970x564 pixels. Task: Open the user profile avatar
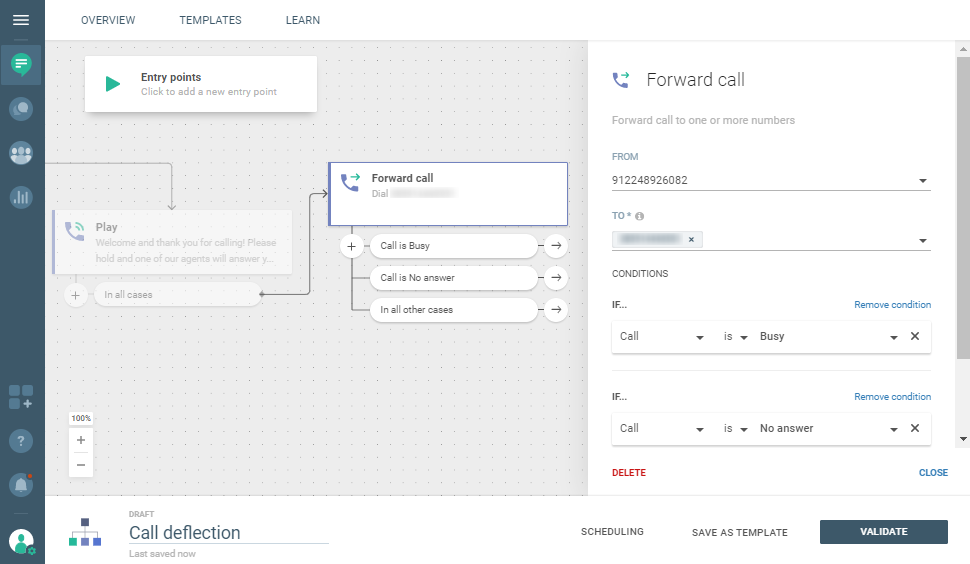tap(21, 541)
